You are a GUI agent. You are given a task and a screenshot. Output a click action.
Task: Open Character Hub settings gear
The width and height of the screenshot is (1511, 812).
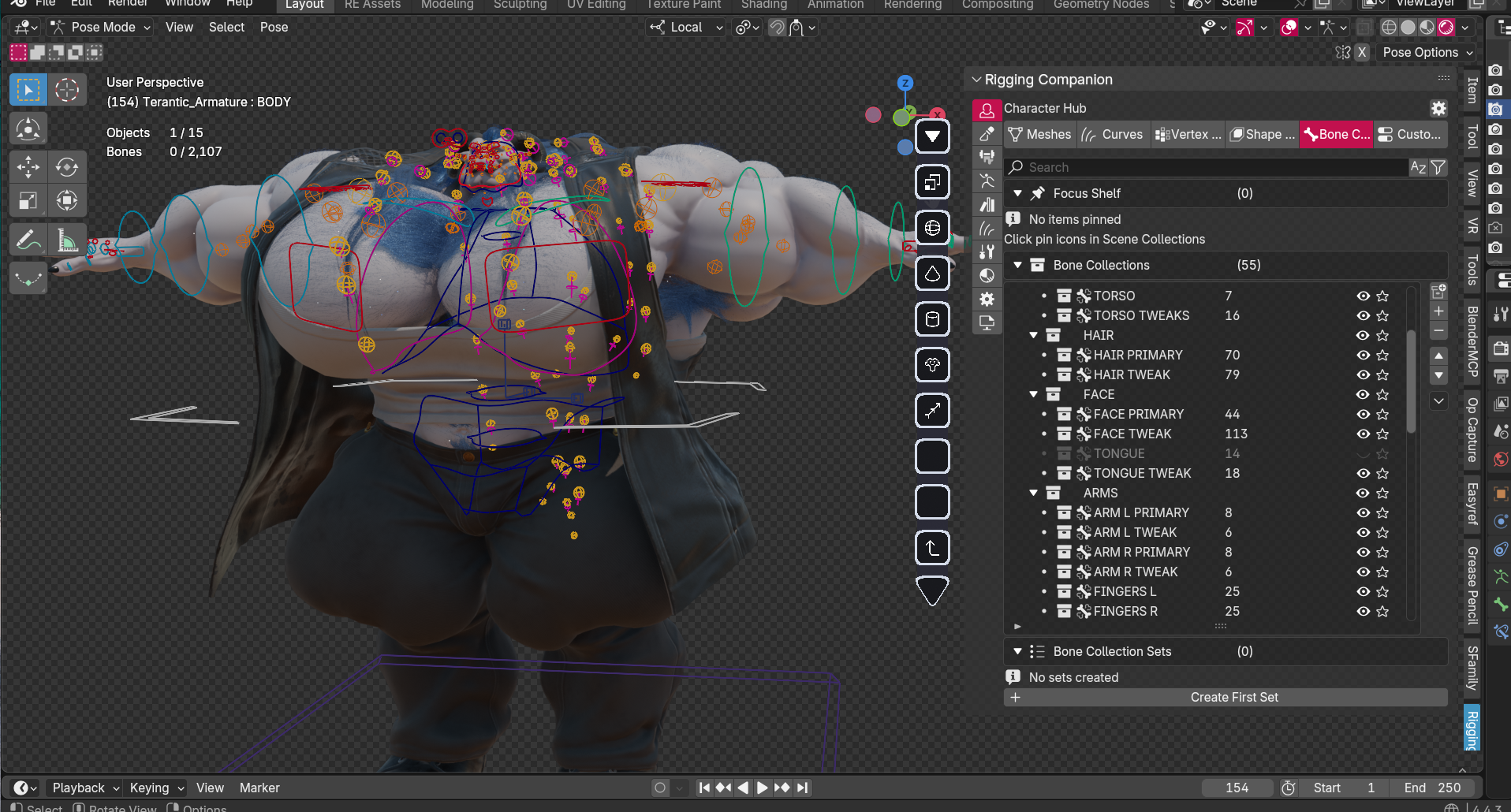[1438, 108]
